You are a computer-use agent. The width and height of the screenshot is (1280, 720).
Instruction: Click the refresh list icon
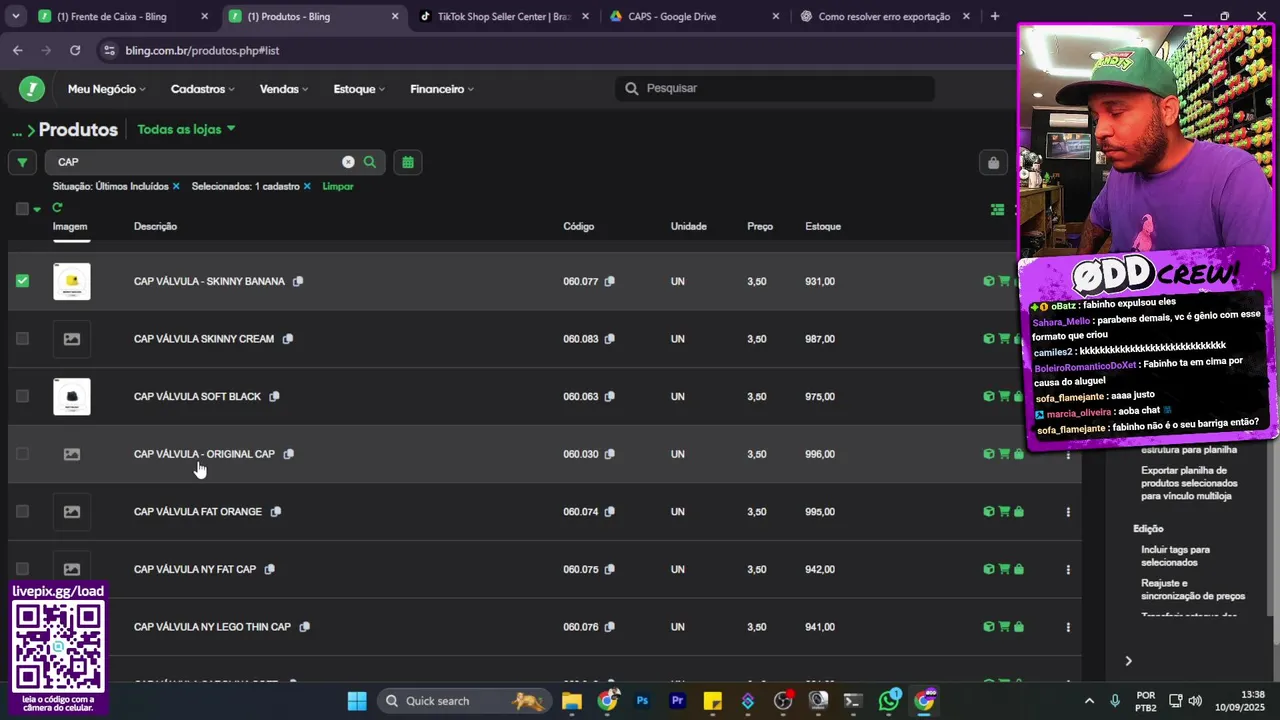(57, 208)
